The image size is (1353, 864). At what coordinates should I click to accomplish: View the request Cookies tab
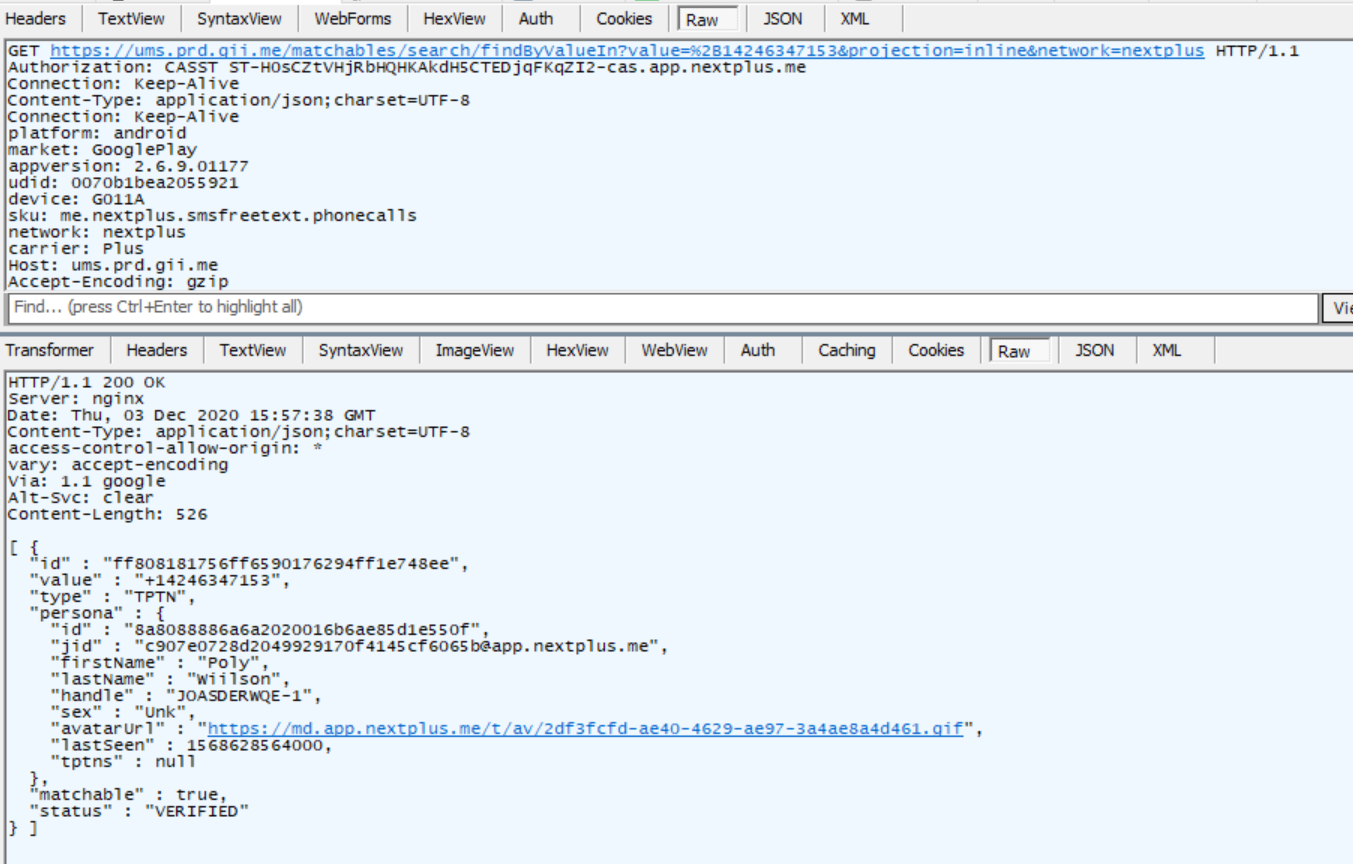coord(623,19)
